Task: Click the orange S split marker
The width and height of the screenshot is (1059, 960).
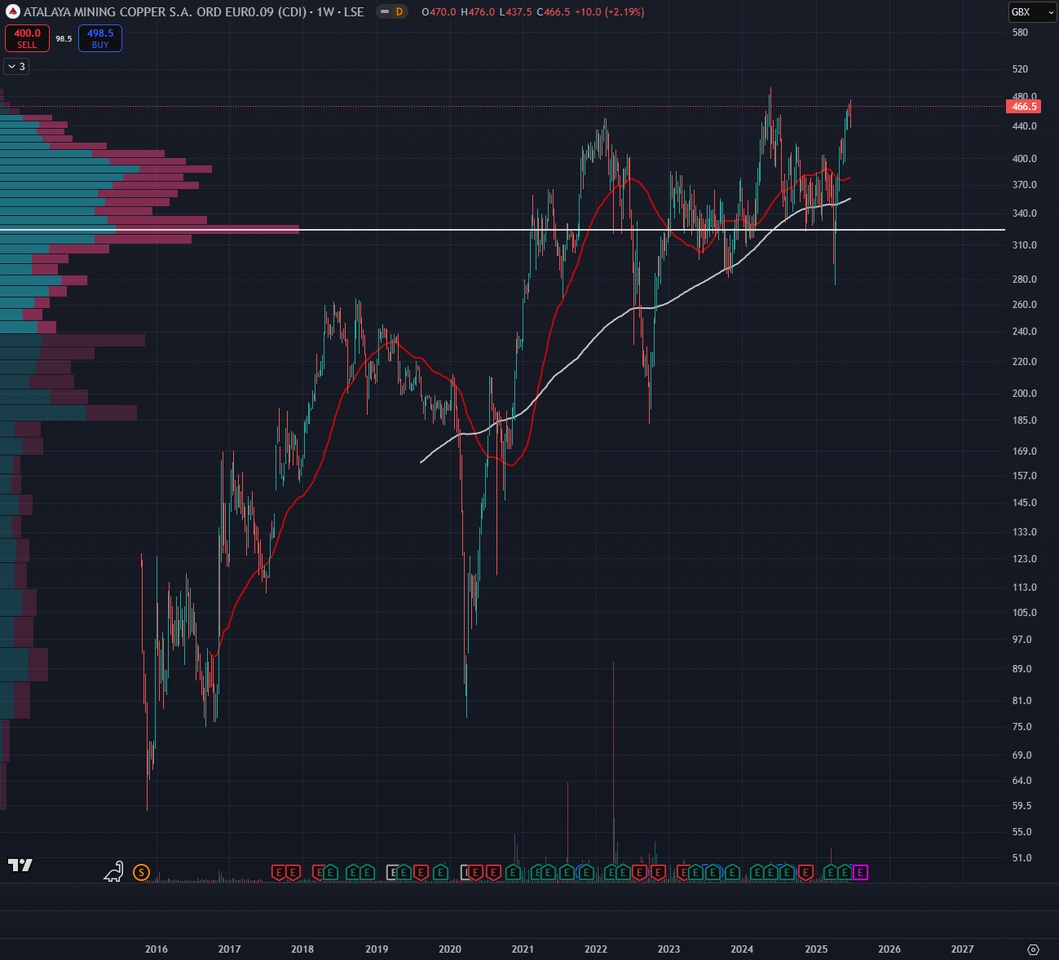Action: click(x=141, y=872)
